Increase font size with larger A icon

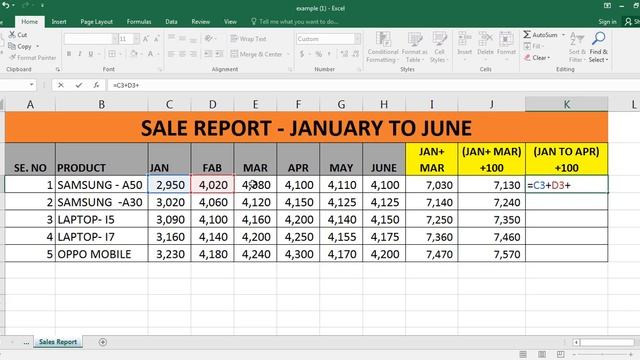coord(146,39)
